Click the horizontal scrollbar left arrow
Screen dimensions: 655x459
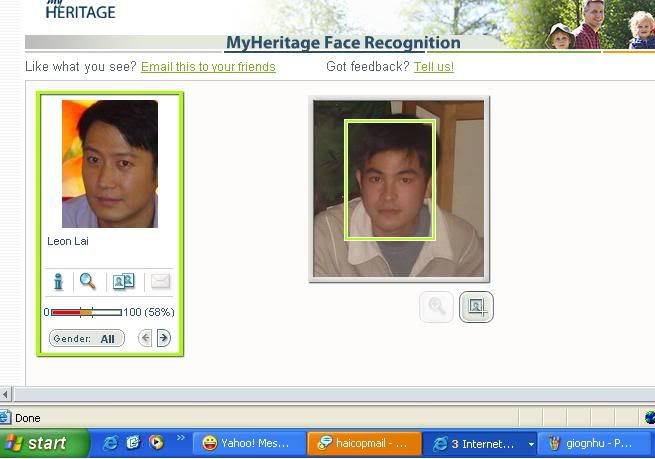pyautogui.click(x=5, y=394)
